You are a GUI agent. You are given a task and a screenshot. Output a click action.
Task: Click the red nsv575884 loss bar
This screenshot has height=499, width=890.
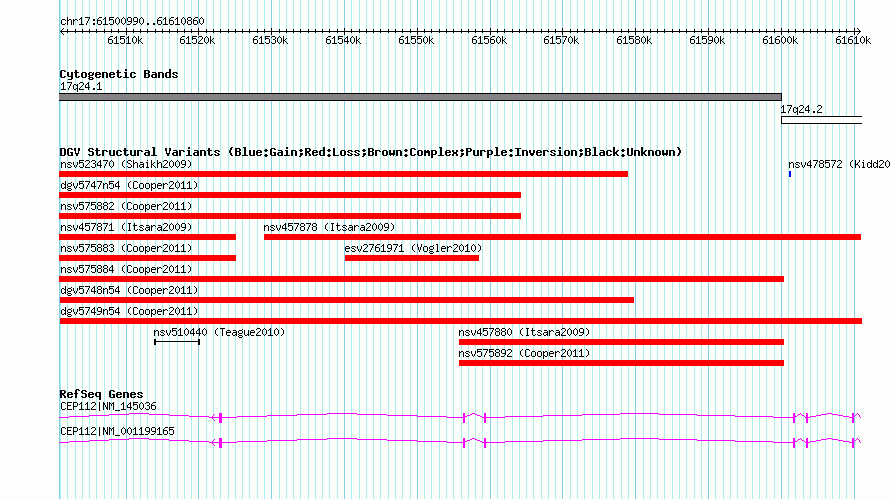pyautogui.click(x=421, y=279)
